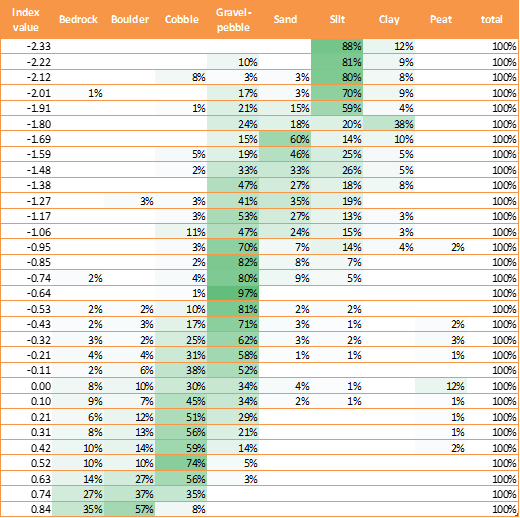Select the 88% Silt cell
The image size is (520, 518).
[x=337, y=46]
